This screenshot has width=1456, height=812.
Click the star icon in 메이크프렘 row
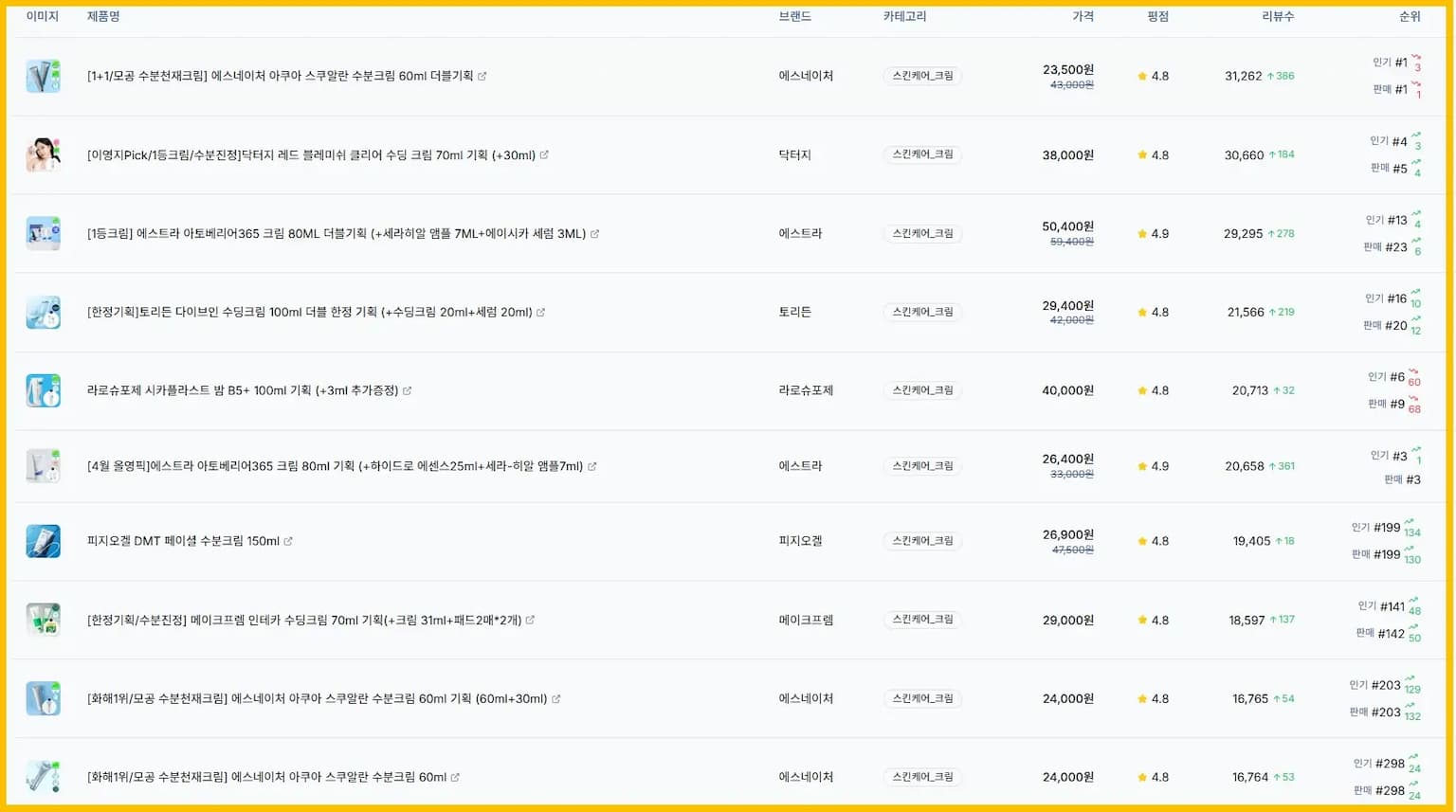coord(1142,620)
